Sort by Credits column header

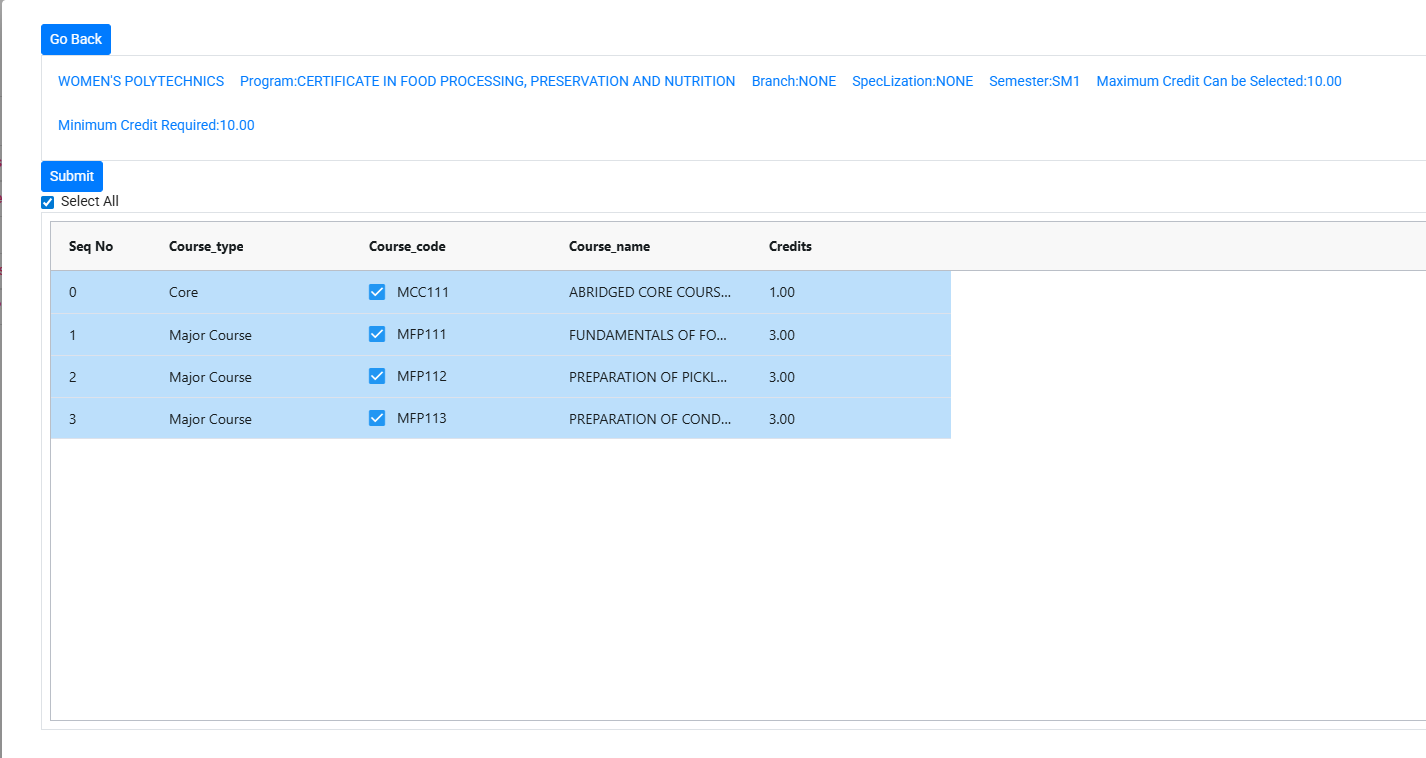(x=790, y=246)
